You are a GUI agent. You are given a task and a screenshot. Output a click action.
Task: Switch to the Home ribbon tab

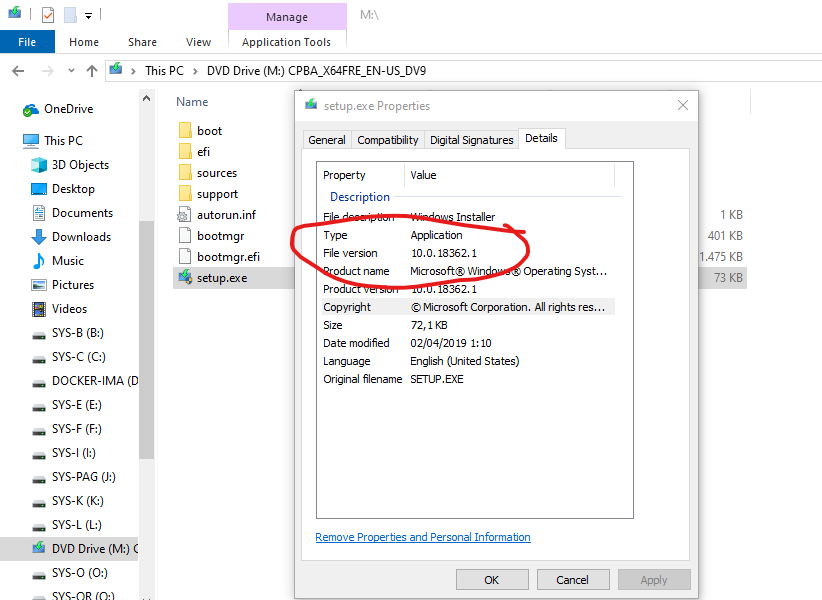pos(84,42)
